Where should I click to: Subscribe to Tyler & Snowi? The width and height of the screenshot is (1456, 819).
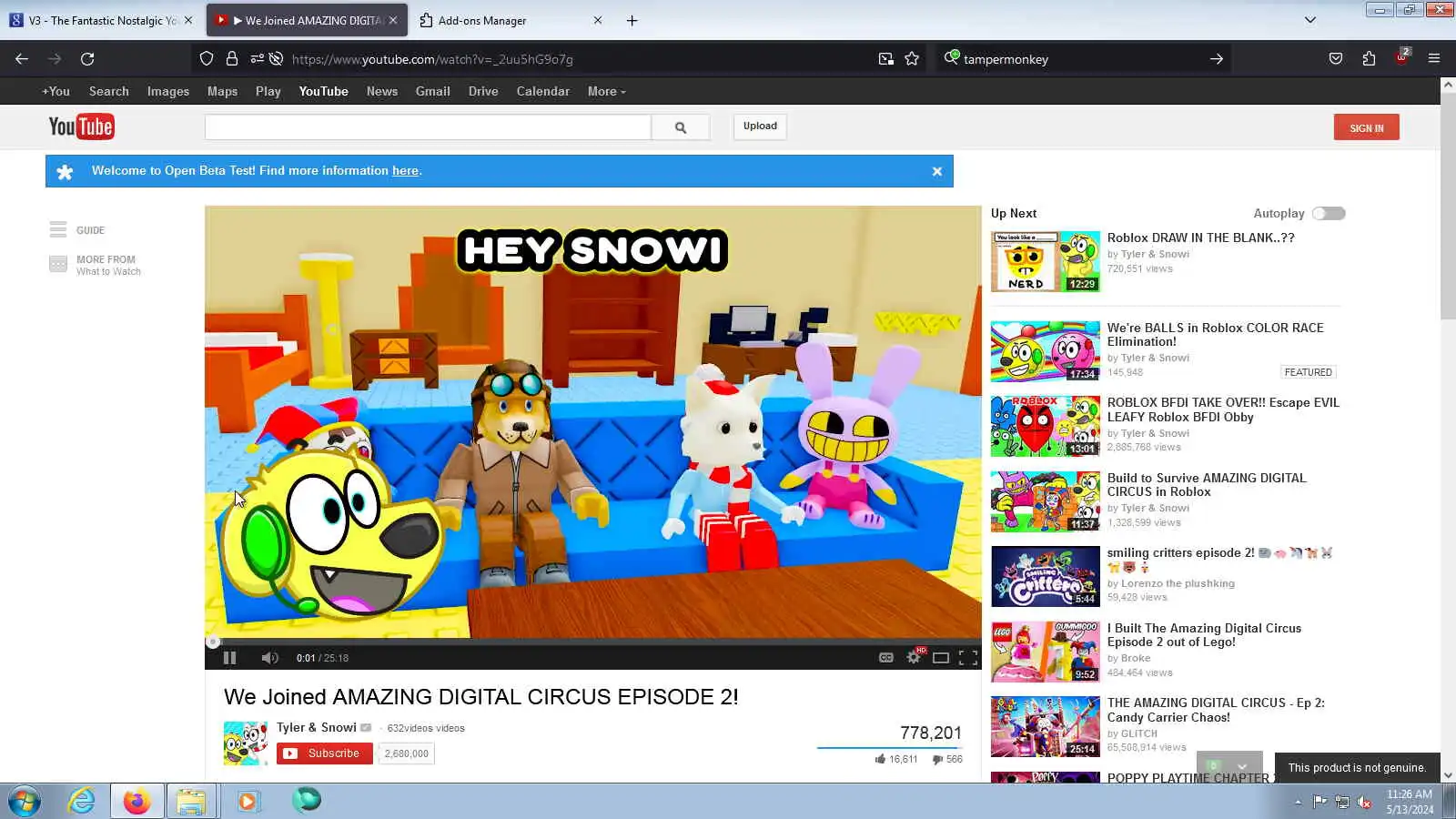tap(325, 753)
